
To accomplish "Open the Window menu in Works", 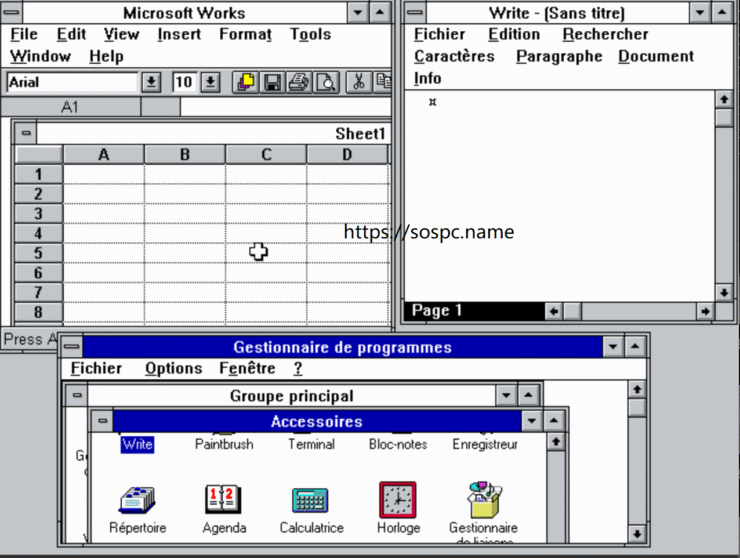I will [x=40, y=57].
